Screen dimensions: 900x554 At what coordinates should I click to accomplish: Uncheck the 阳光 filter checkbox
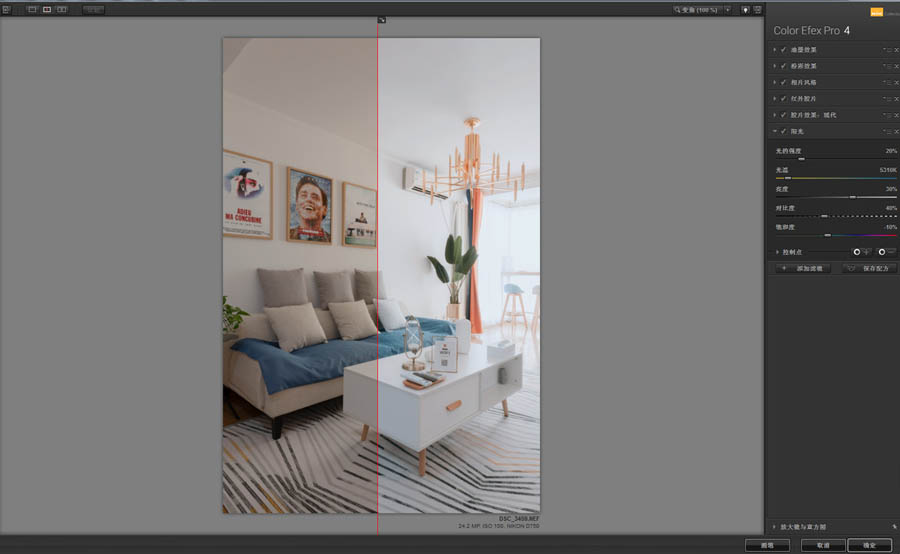point(783,131)
